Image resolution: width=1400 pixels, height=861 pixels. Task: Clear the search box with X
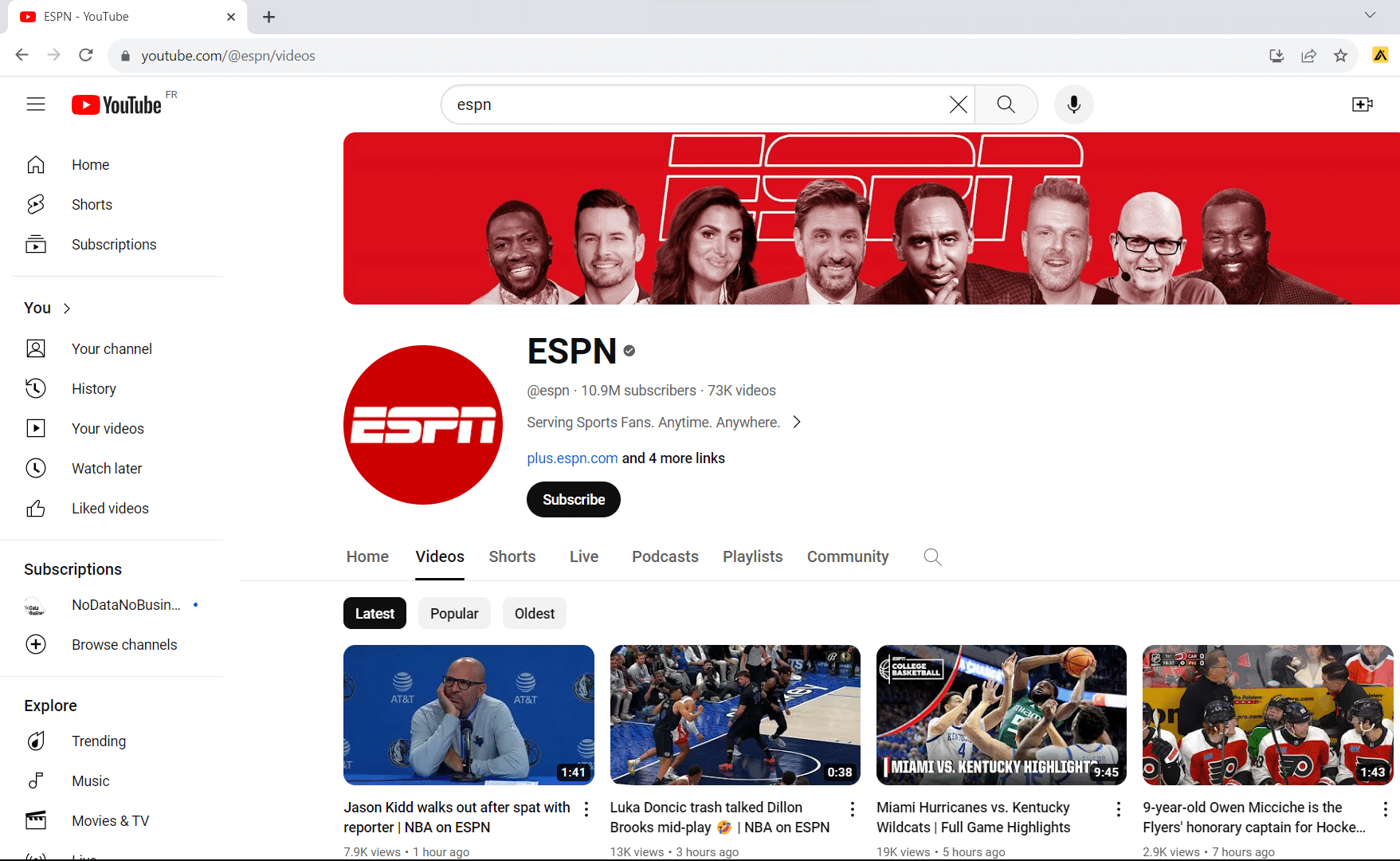tap(958, 104)
